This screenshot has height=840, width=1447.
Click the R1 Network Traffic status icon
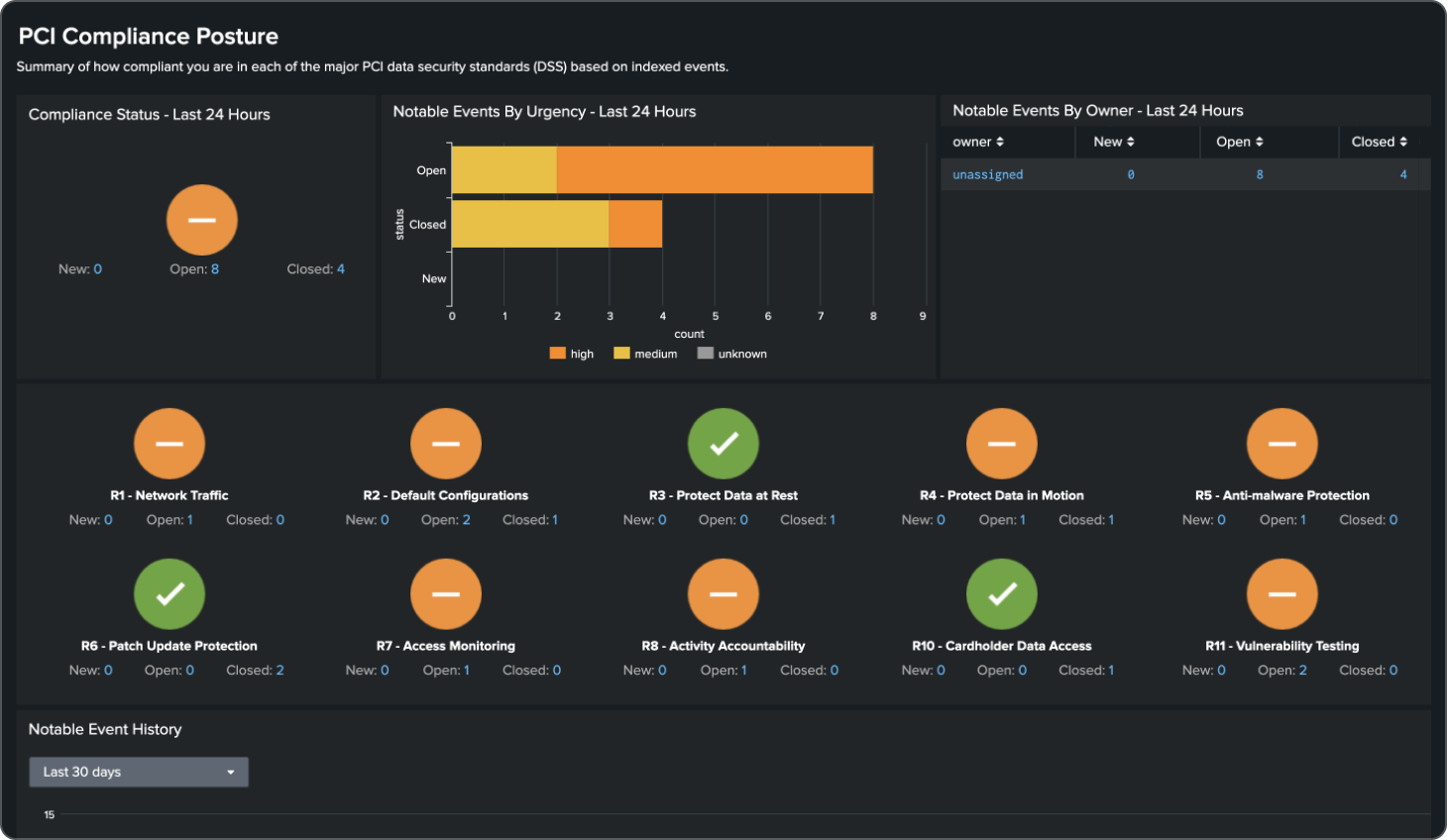pyautogui.click(x=169, y=444)
